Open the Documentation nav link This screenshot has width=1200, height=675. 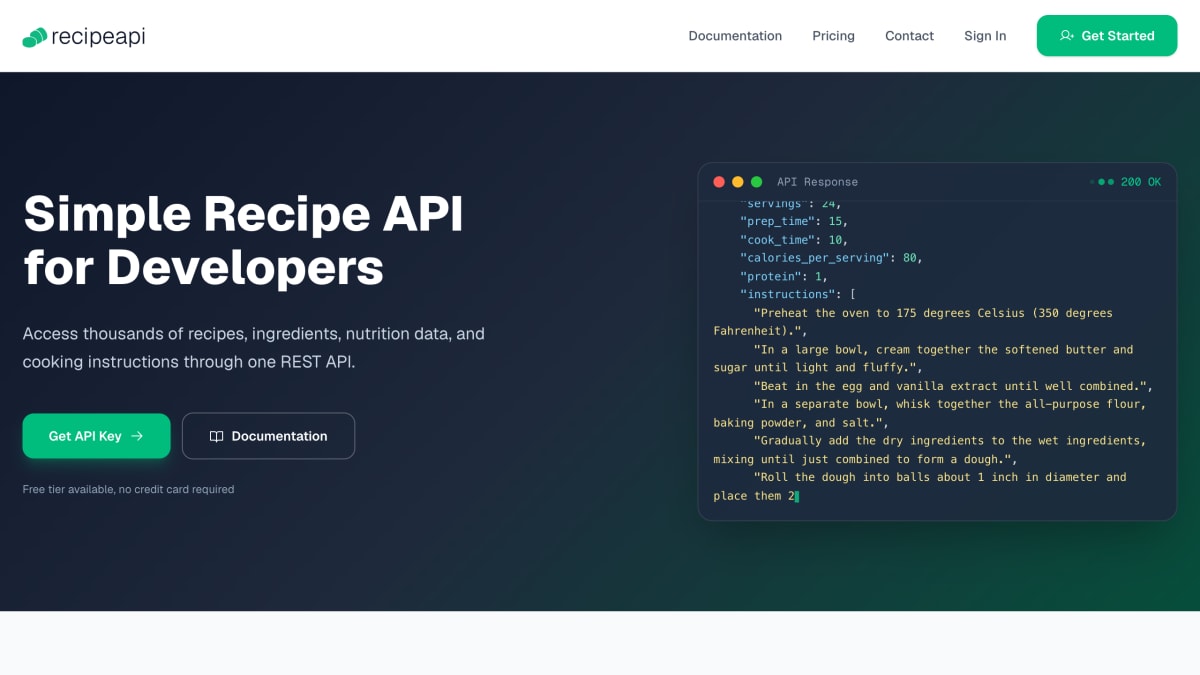click(735, 36)
